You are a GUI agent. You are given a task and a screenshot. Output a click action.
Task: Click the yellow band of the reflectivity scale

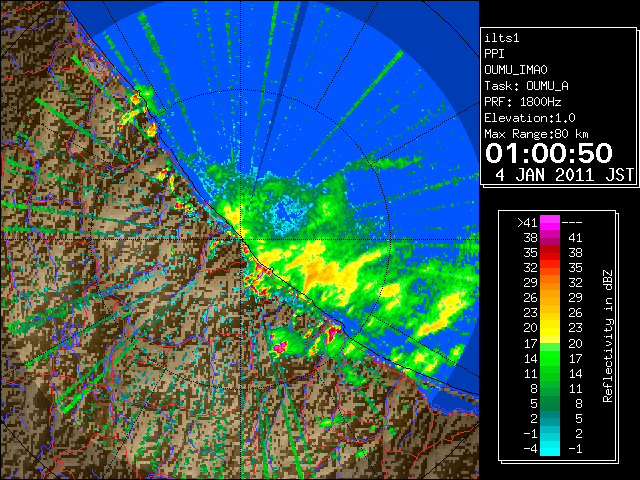coord(550,328)
